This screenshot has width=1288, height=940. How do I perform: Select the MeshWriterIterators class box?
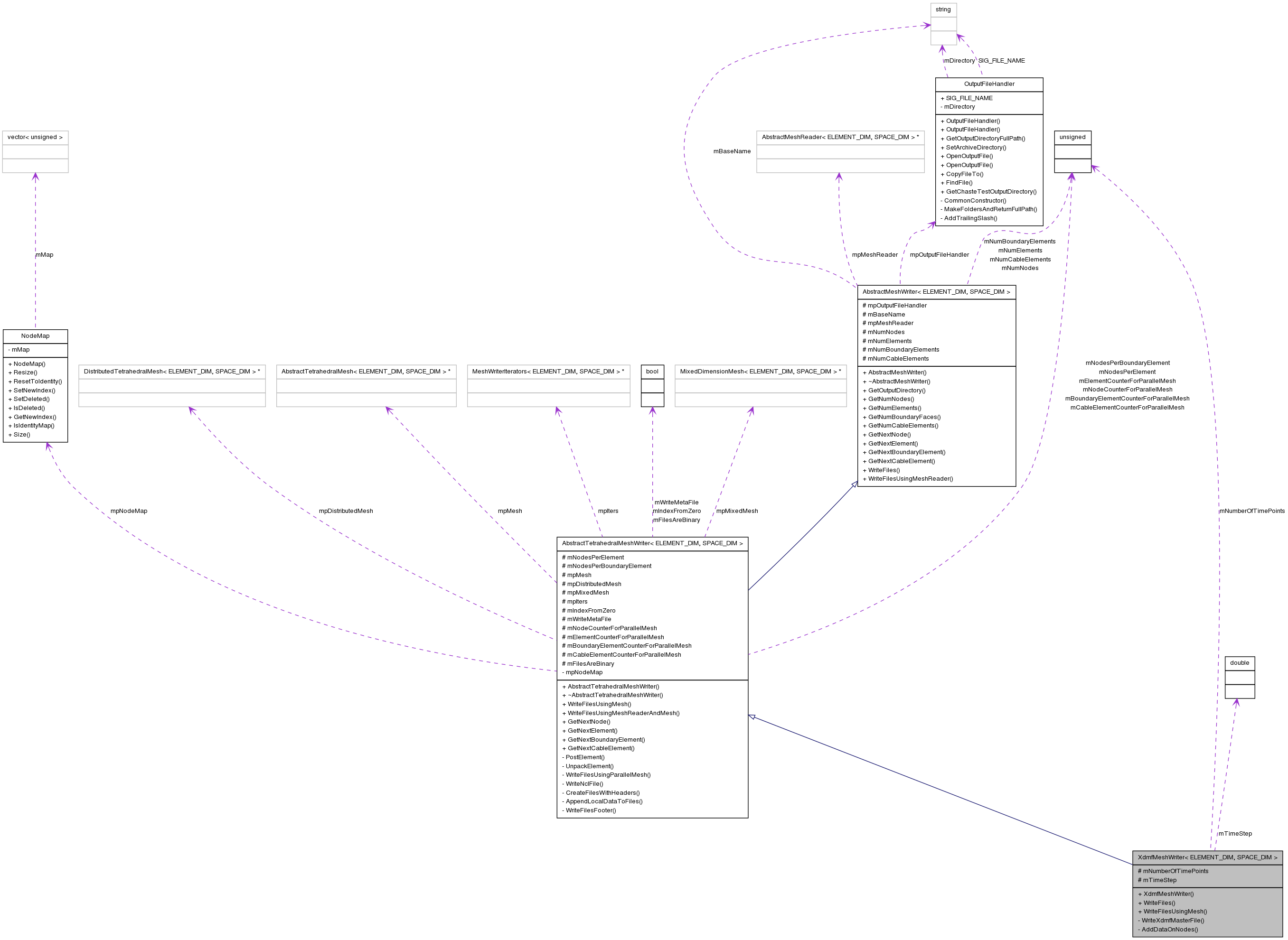[548, 371]
